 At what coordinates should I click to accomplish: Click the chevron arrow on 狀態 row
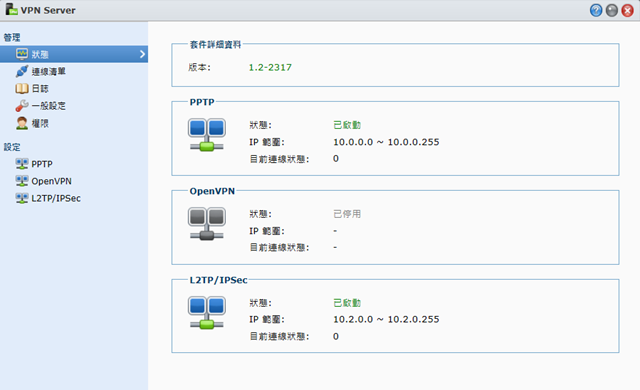tap(142, 54)
